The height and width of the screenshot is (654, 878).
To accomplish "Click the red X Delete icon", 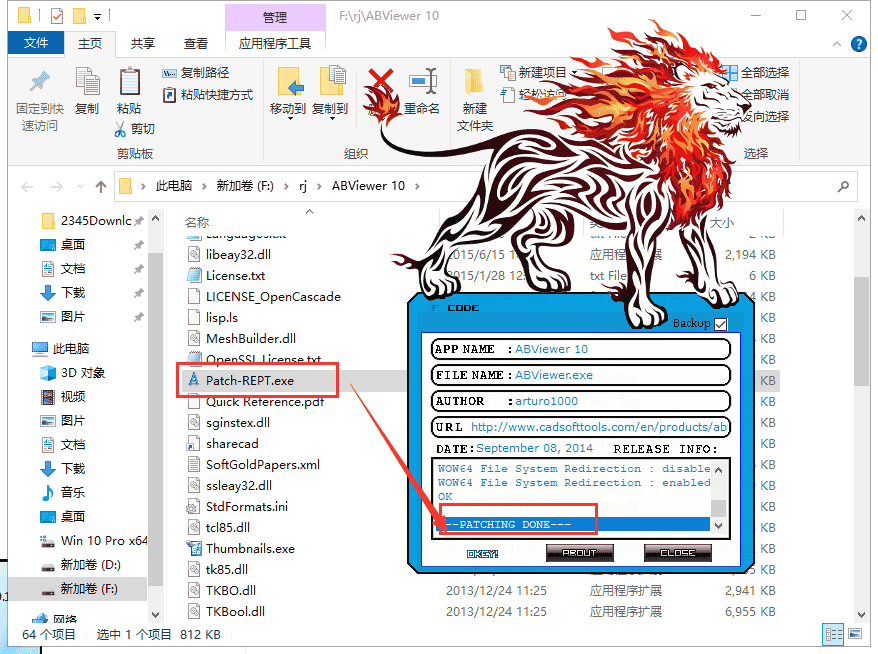I will 381,82.
